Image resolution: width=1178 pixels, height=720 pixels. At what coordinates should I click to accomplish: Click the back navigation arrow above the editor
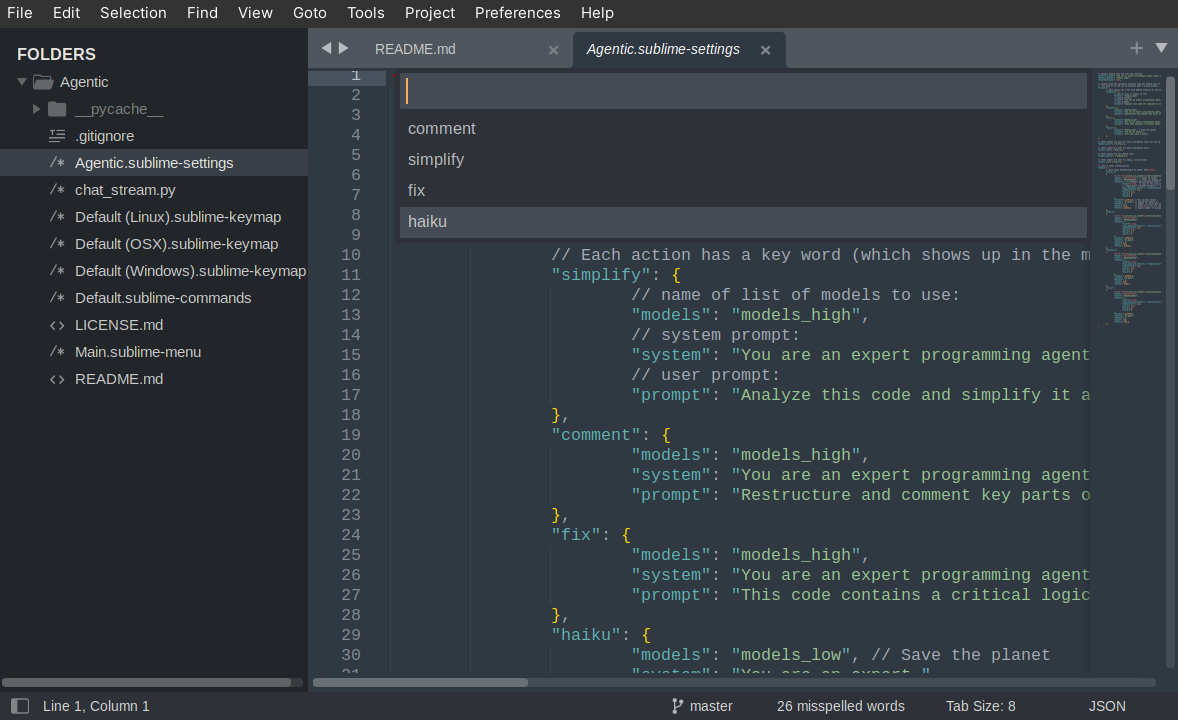pos(325,46)
